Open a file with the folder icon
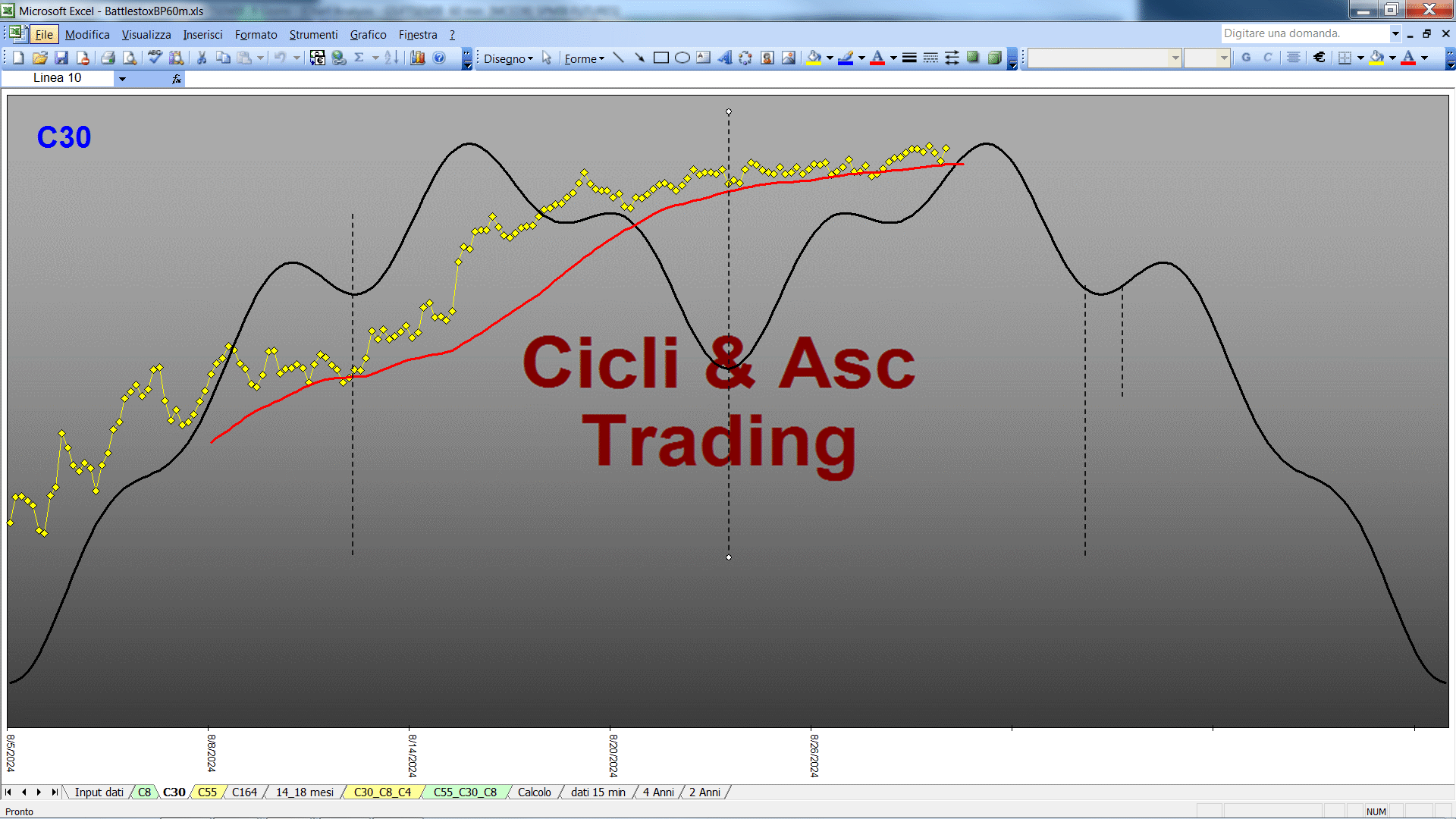 click(x=40, y=58)
